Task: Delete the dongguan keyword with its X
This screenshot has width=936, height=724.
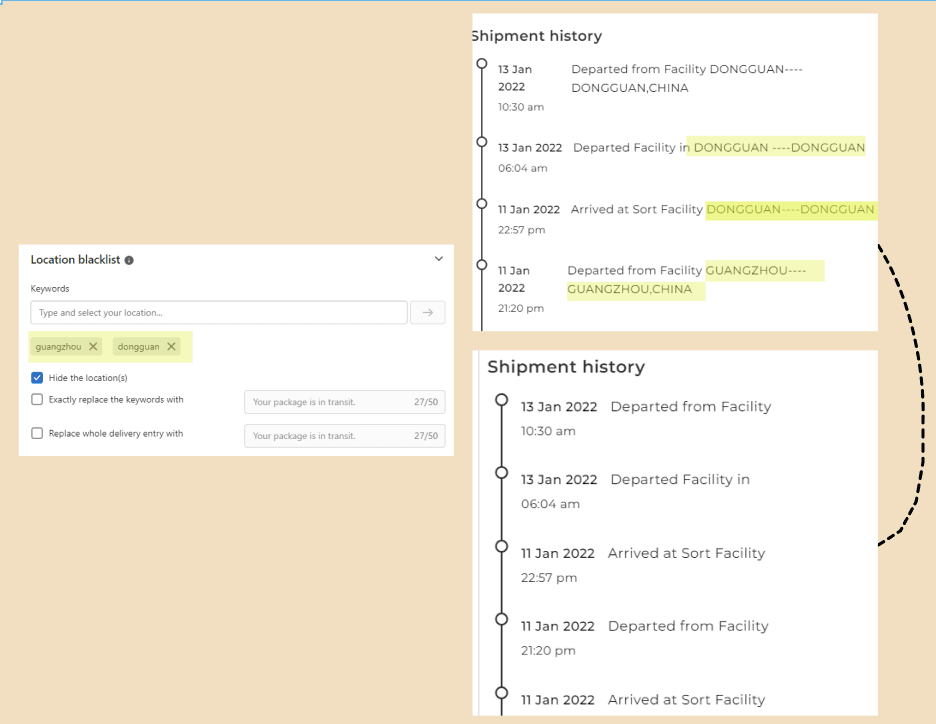Action: tap(171, 347)
